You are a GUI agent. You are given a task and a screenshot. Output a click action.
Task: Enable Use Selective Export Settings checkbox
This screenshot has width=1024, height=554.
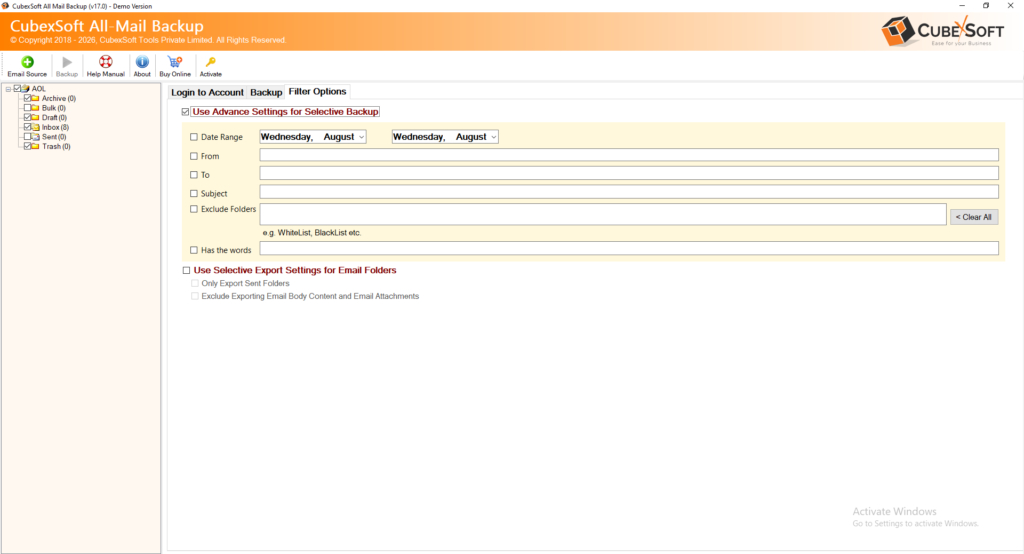(187, 270)
